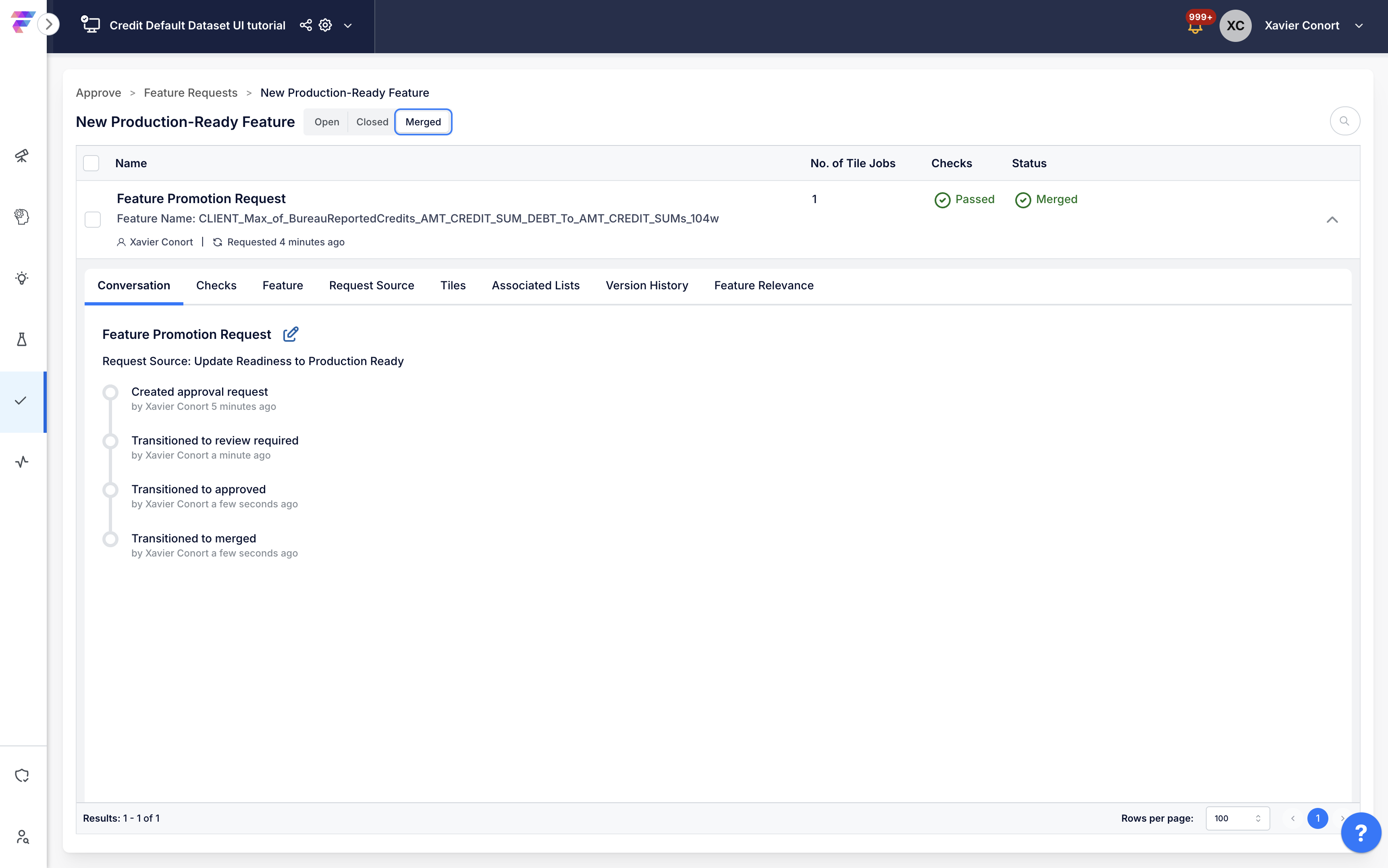Viewport: 1388px width, 868px height.
Task: Open the Xavier Conort user menu dropdown
Action: click(1359, 25)
